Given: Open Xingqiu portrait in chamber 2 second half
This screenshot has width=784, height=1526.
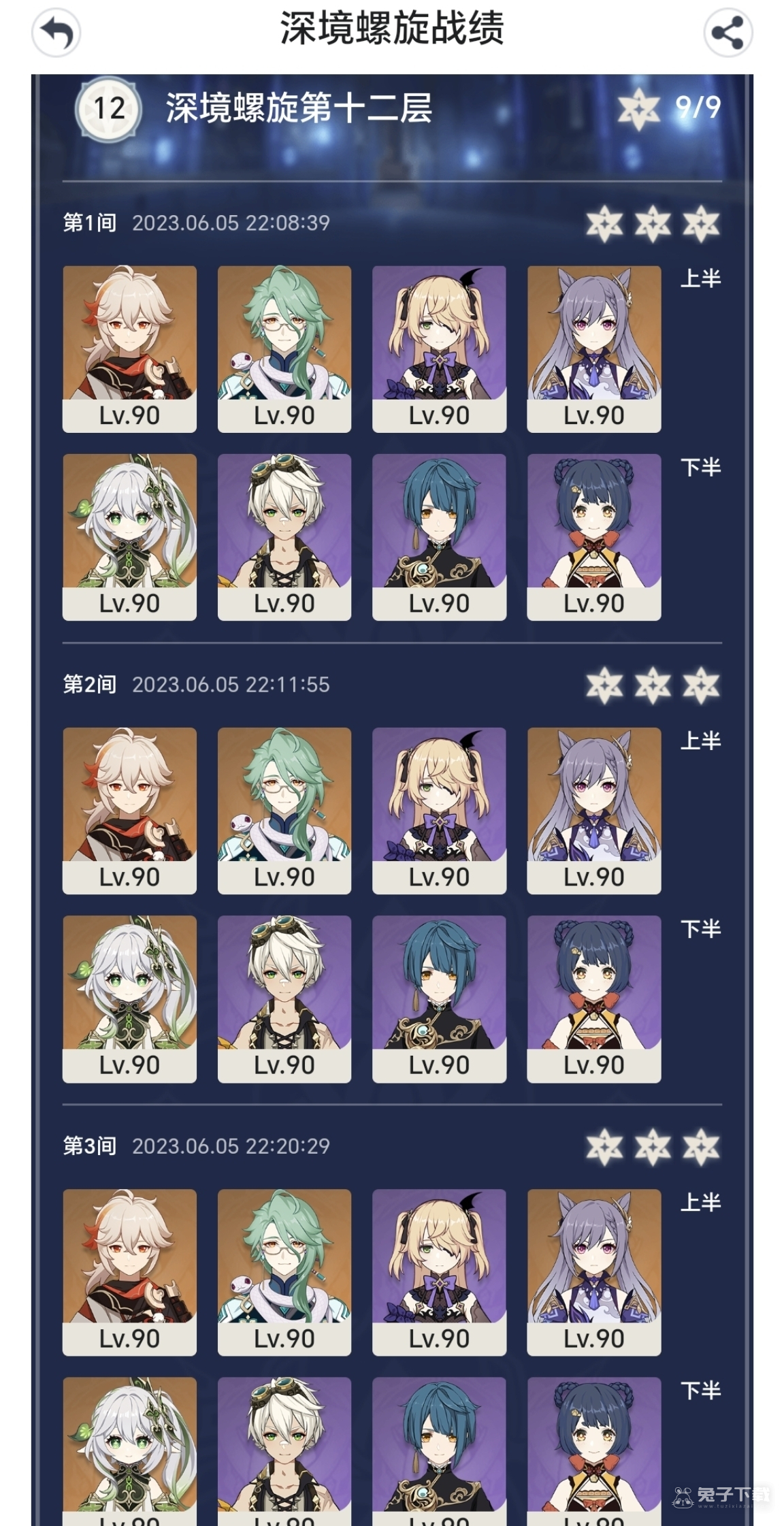Looking at the screenshot, I should point(439,999).
